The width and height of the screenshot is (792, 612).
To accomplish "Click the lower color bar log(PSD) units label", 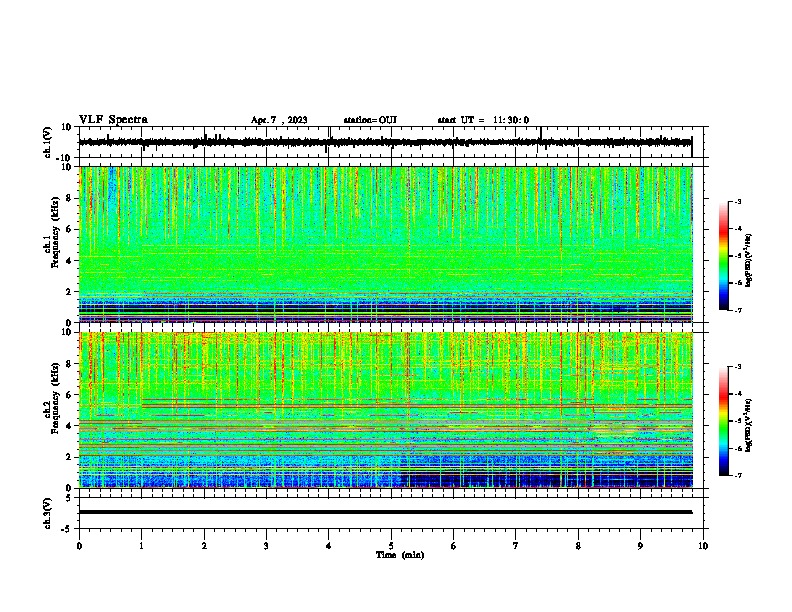I will [x=749, y=425].
